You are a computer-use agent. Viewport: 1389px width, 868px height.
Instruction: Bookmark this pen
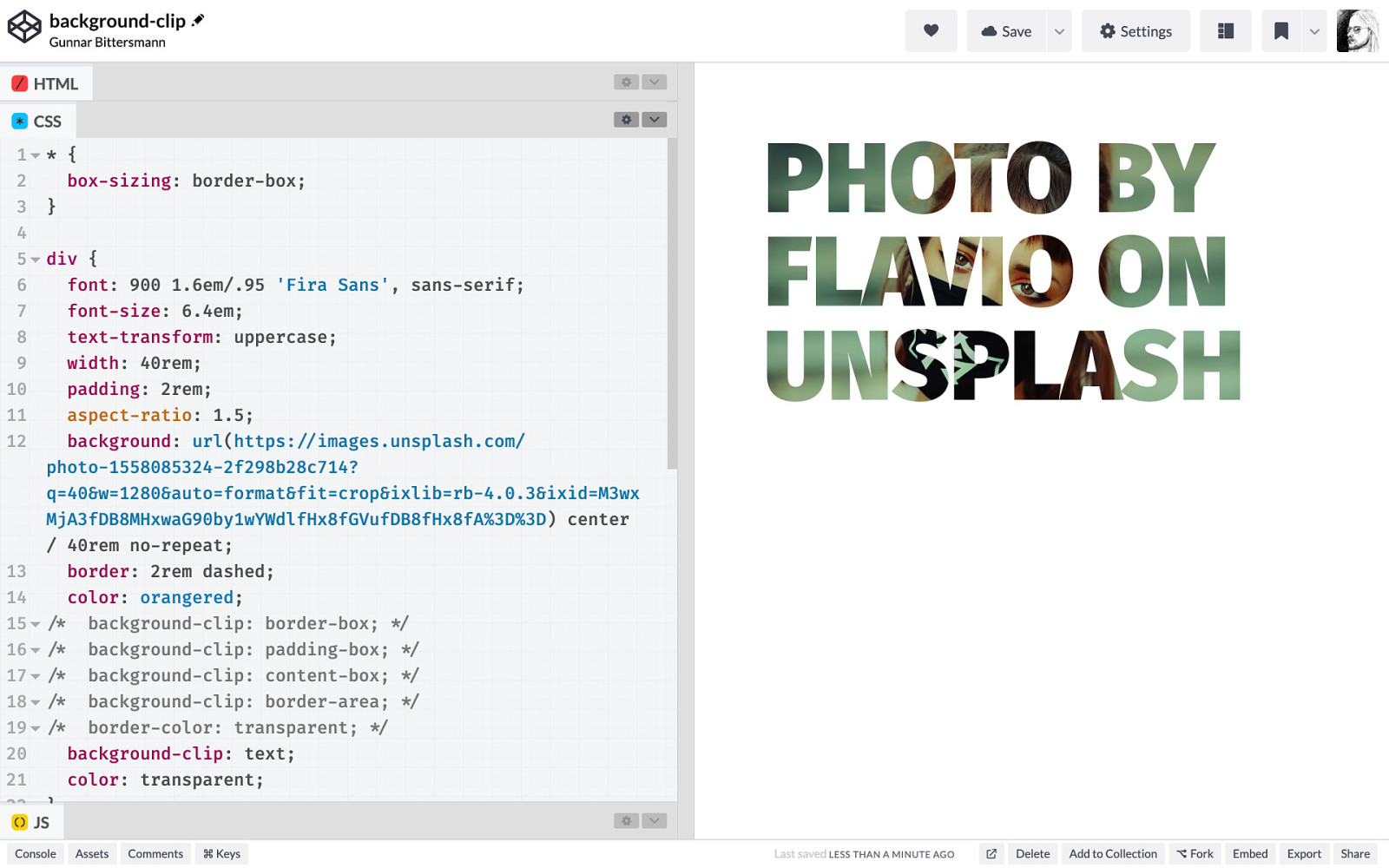point(1281,31)
